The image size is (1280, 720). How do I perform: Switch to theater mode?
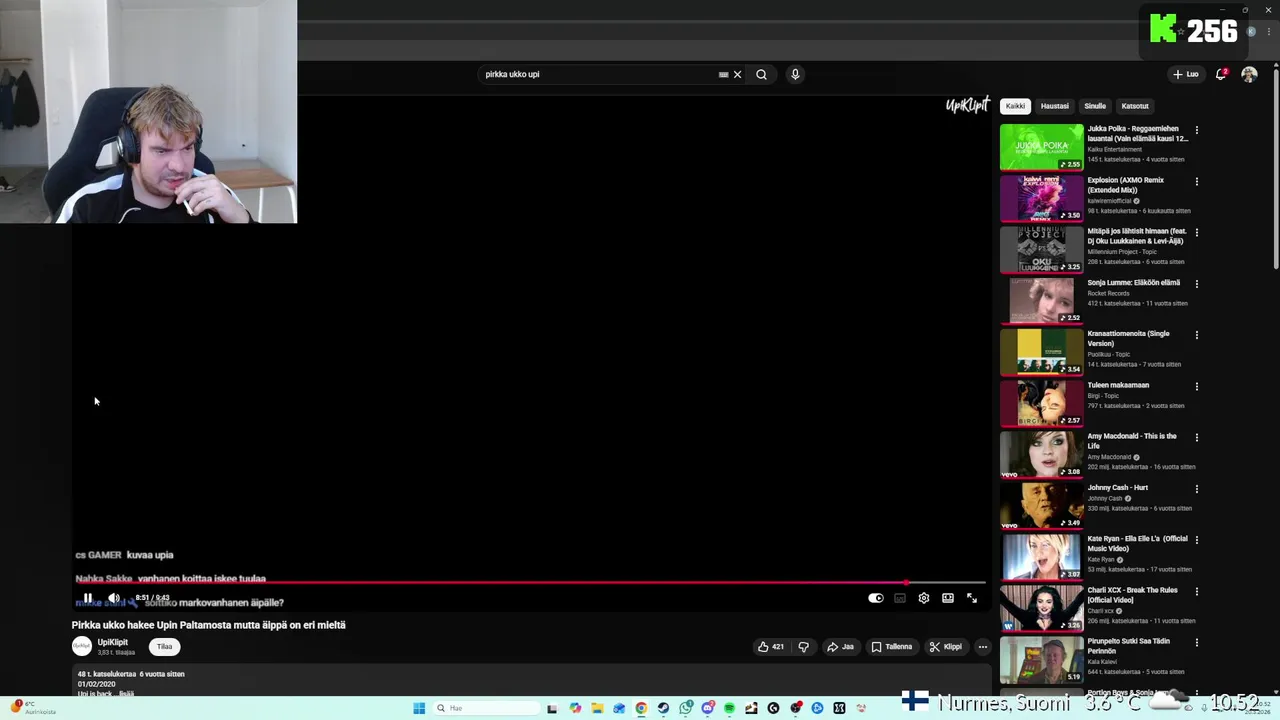(x=948, y=598)
